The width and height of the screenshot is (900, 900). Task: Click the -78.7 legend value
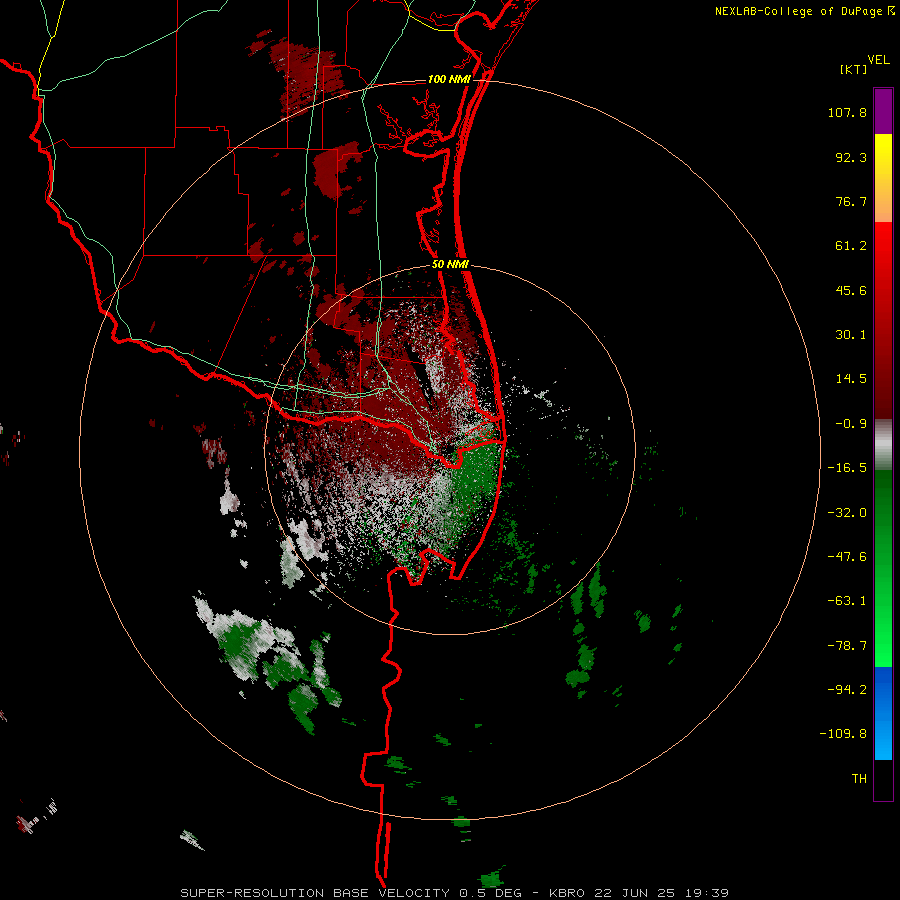[x=847, y=646]
